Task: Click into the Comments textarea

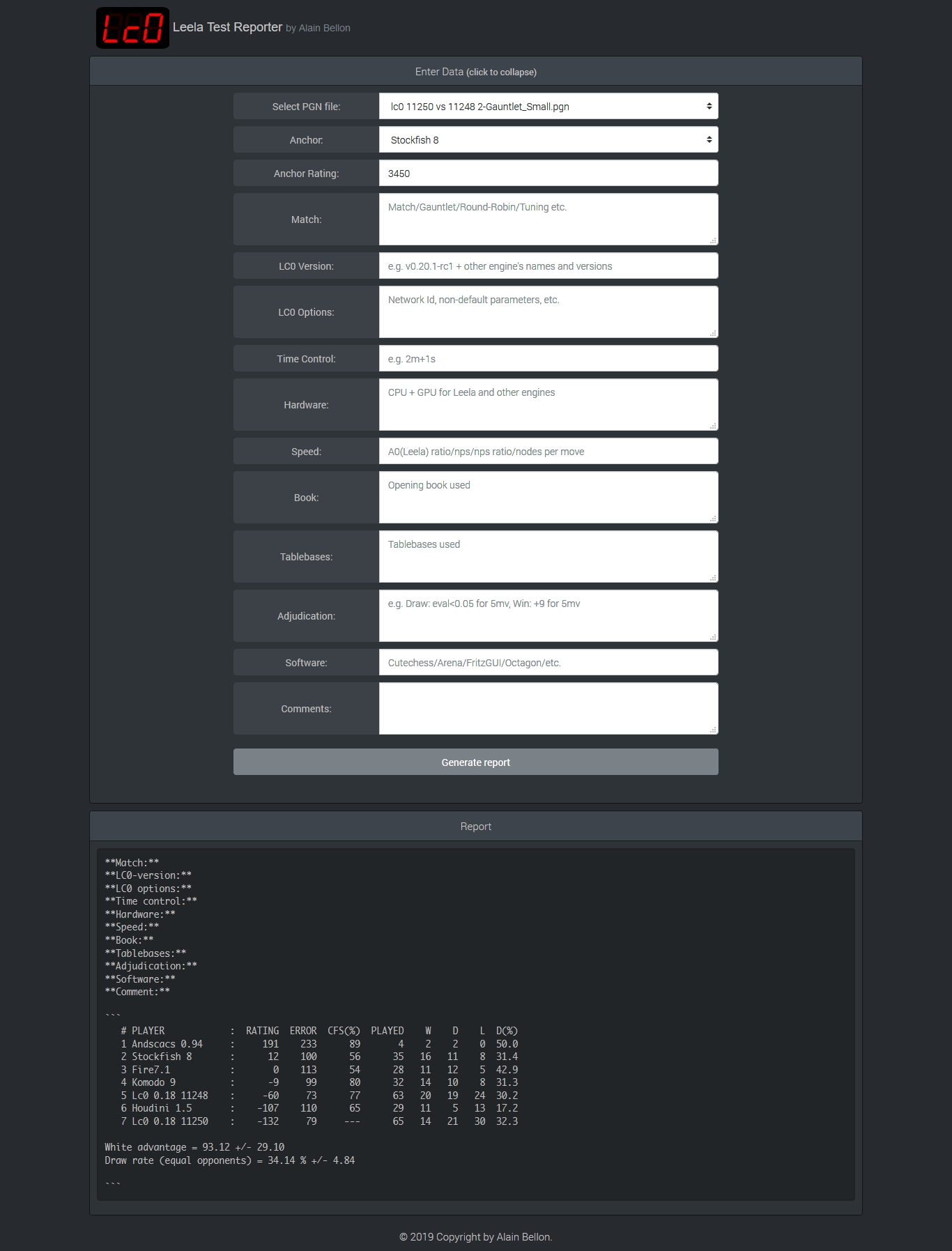Action: (x=548, y=709)
